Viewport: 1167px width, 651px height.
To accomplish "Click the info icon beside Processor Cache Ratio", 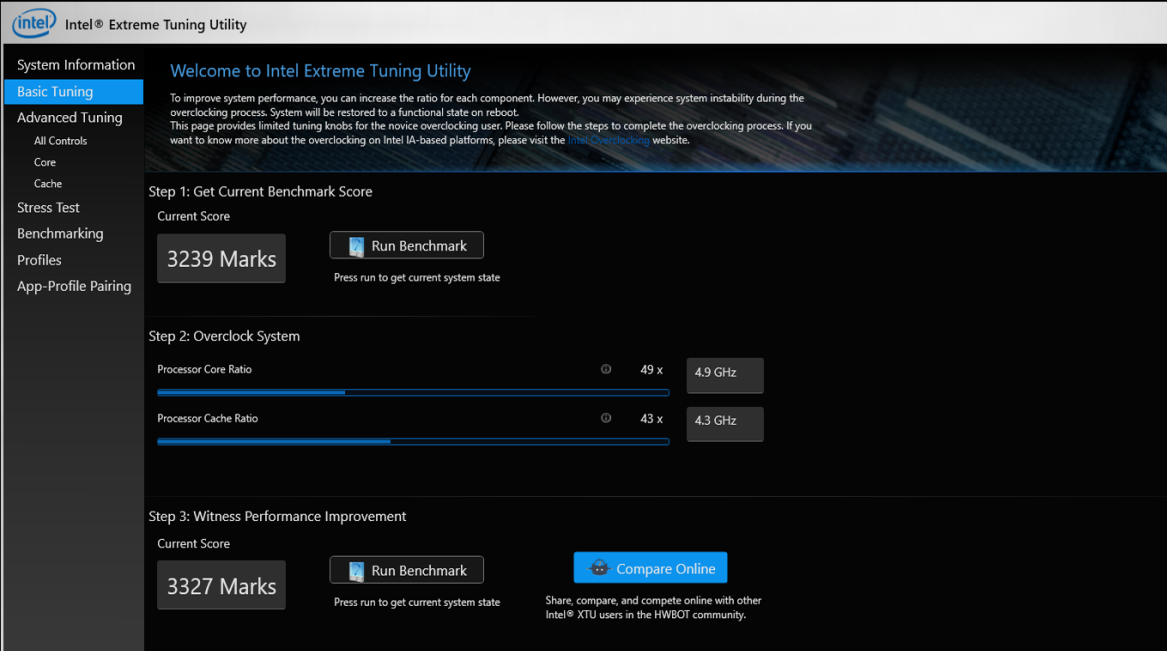I will click(606, 418).
